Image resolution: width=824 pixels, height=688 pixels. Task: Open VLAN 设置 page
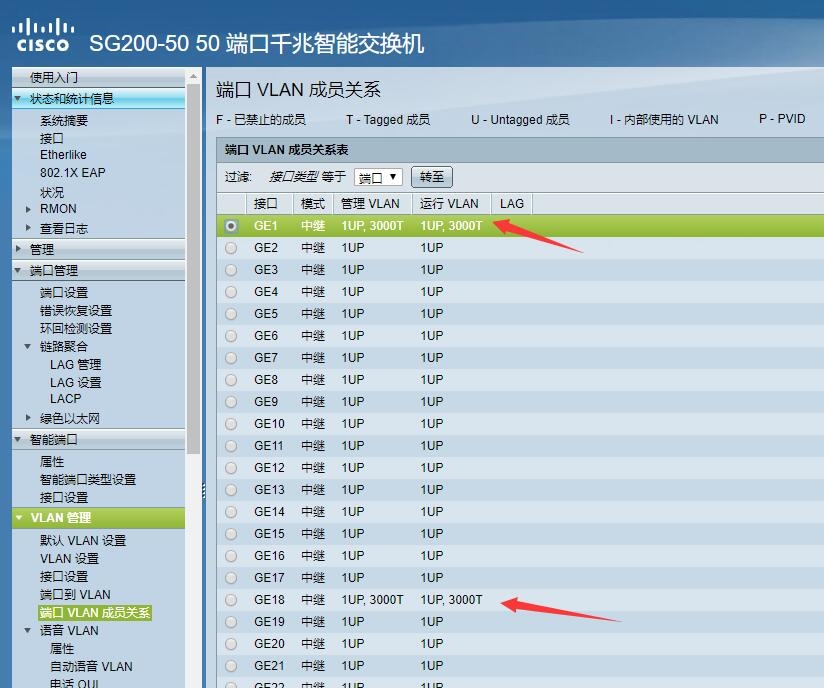click(69, 558)
